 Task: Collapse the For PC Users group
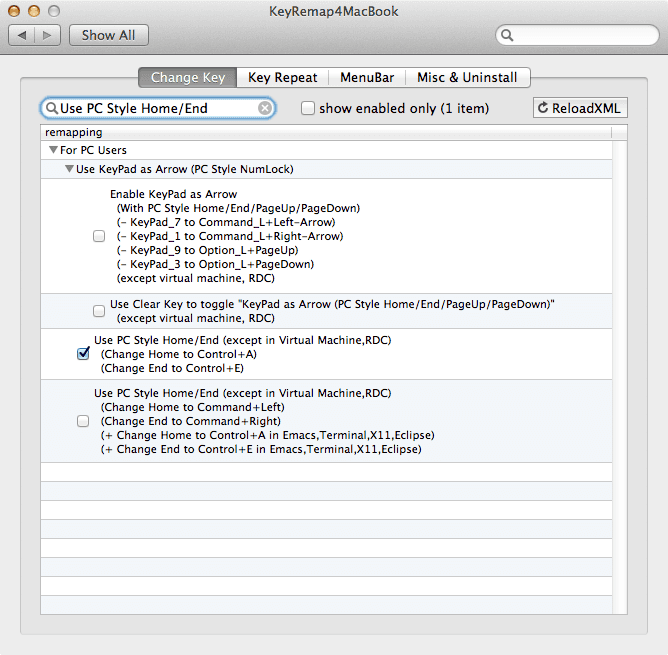(x=53, y=150)
